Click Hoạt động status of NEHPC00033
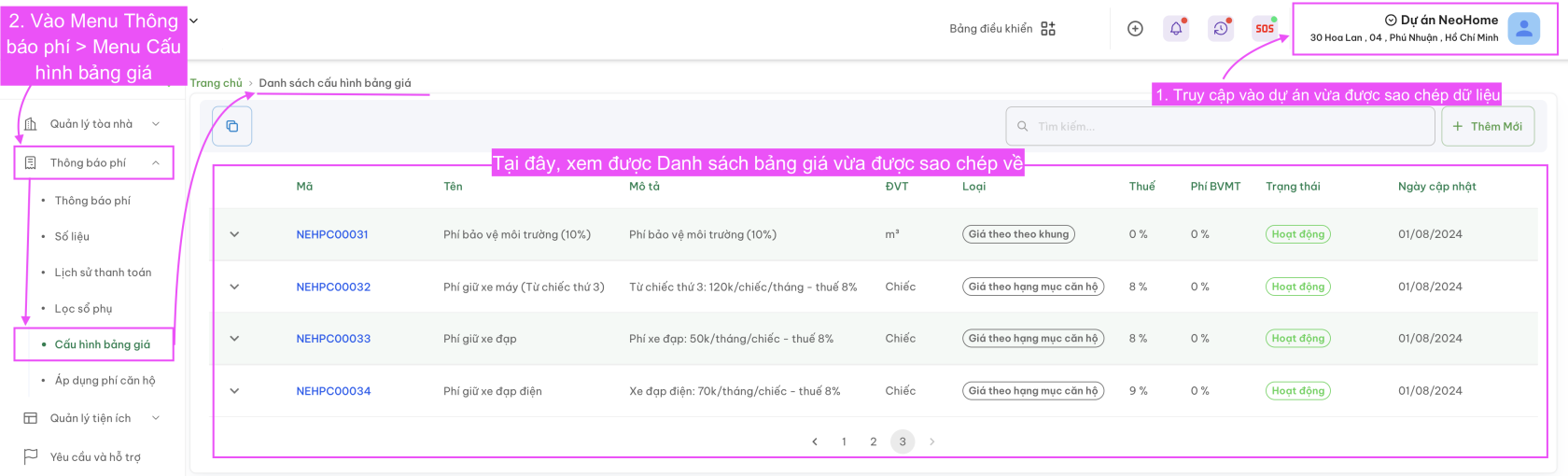Image resolution: width=1568 pixels, height=476 pixels. (x=1297, y=338)
